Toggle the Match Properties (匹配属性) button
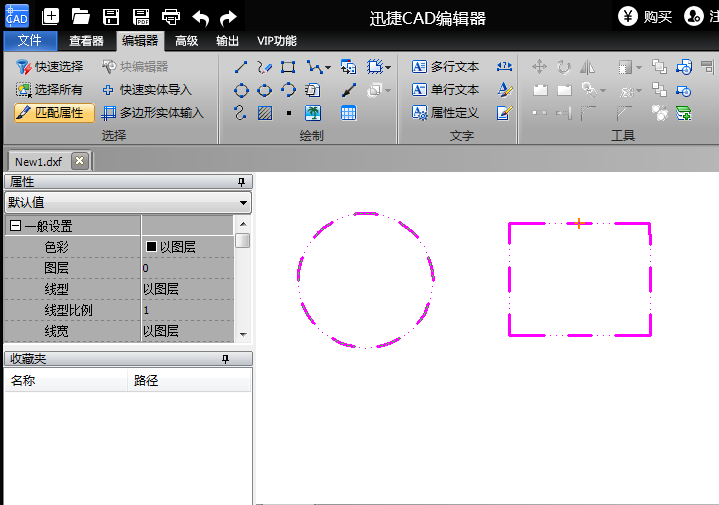The width and height of the screenshot is (719, 505). click(x=54, y=113)
